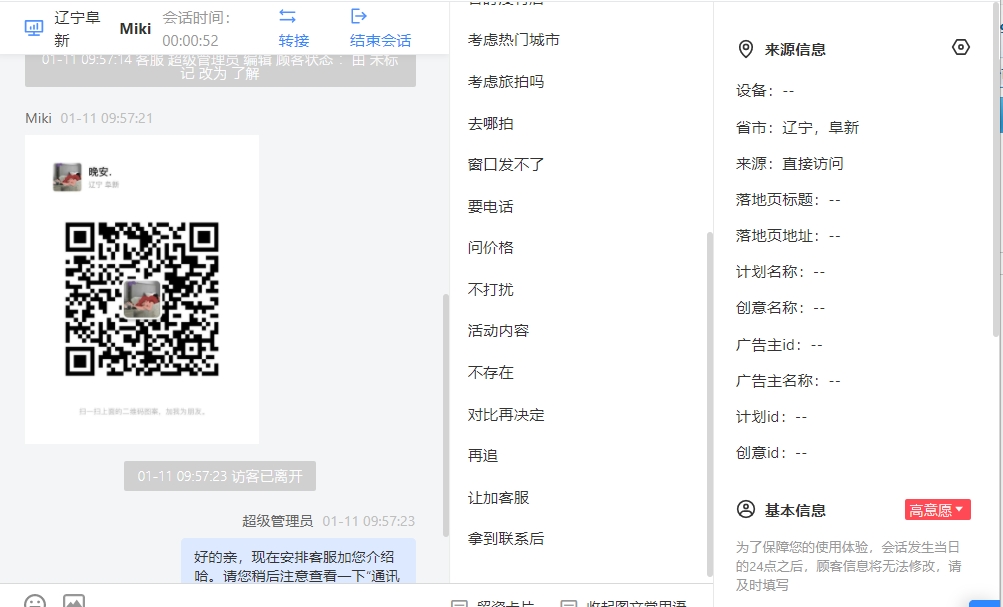
Task: Click the 设备 field row
Action: pyautogui.click(x=765, y=91)
